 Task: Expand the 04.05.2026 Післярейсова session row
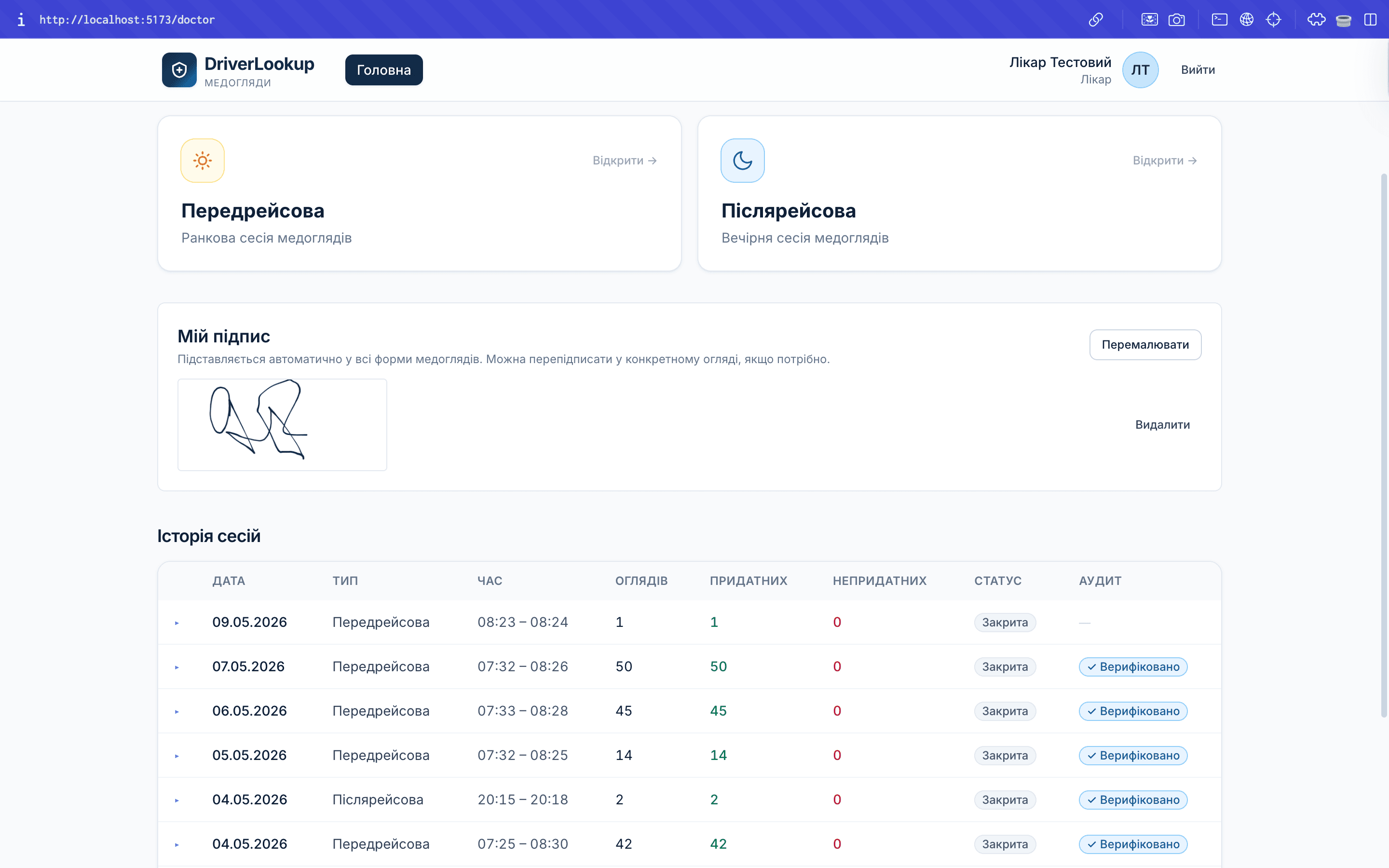pyautogui.click(x=177, y=800)
